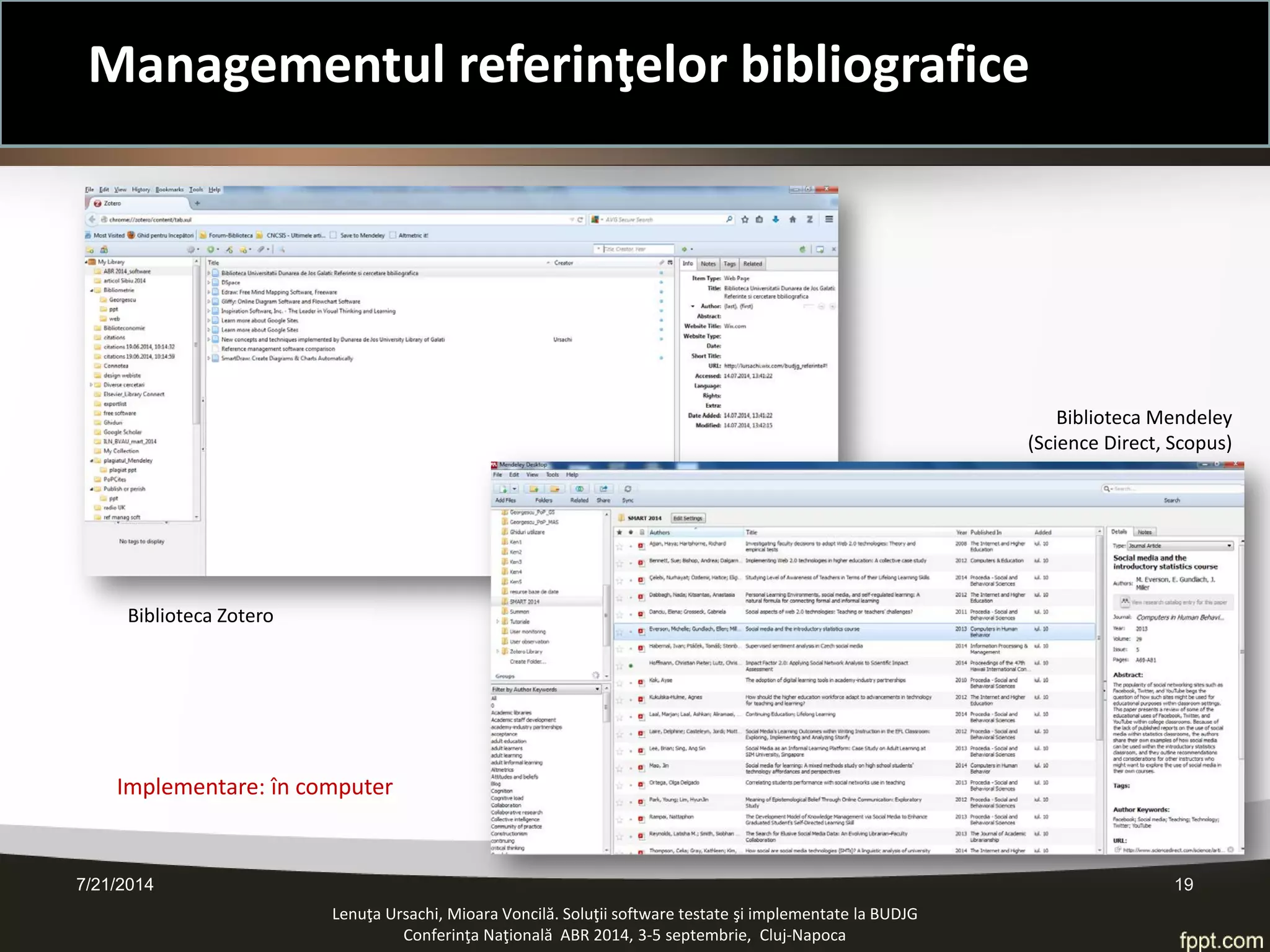Close the Zotero pane with X icon
Viewport: 1270px width, 952px height.
833,249
